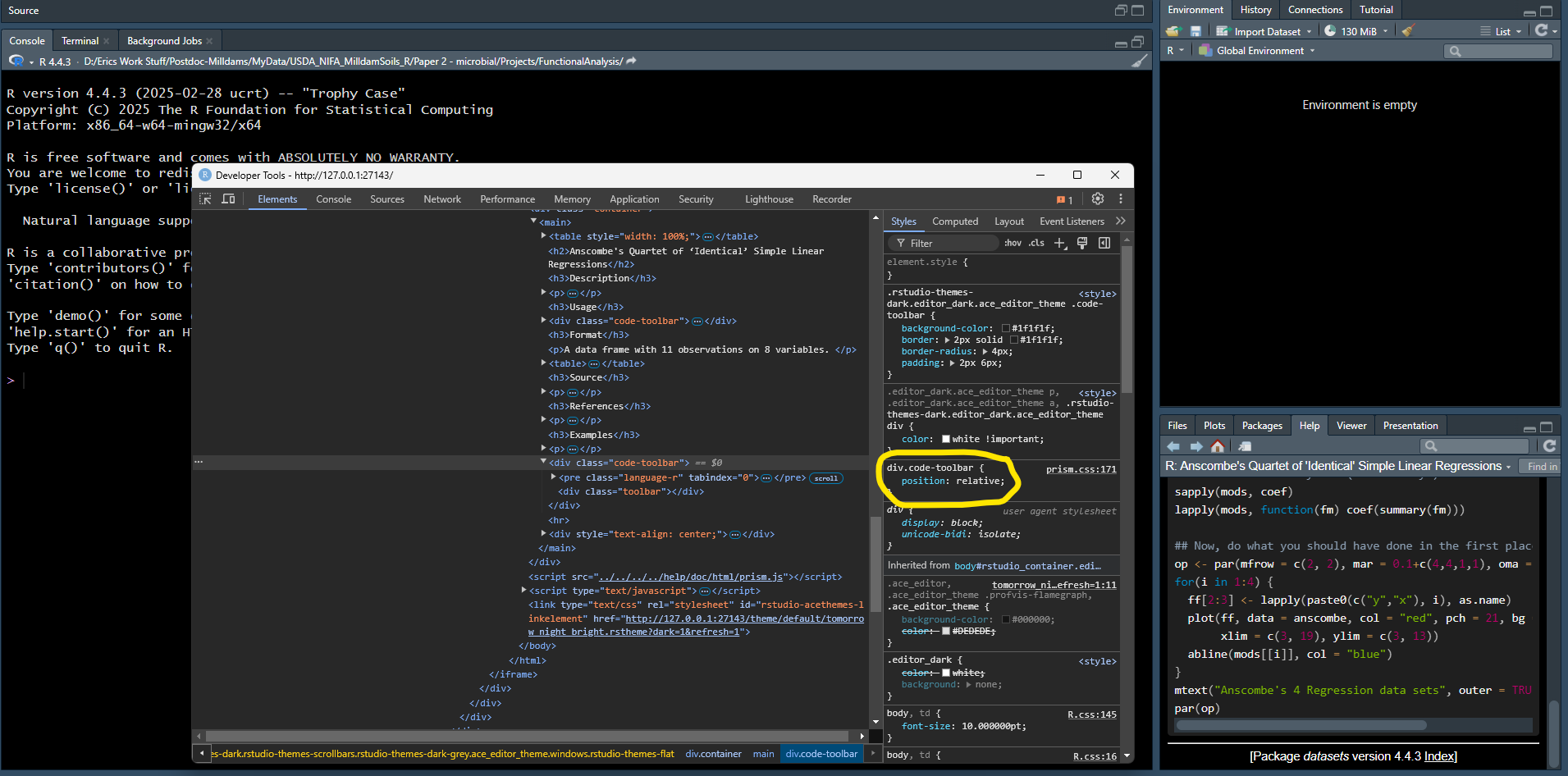Switch to the Packages tab

tap(1262, 426)
